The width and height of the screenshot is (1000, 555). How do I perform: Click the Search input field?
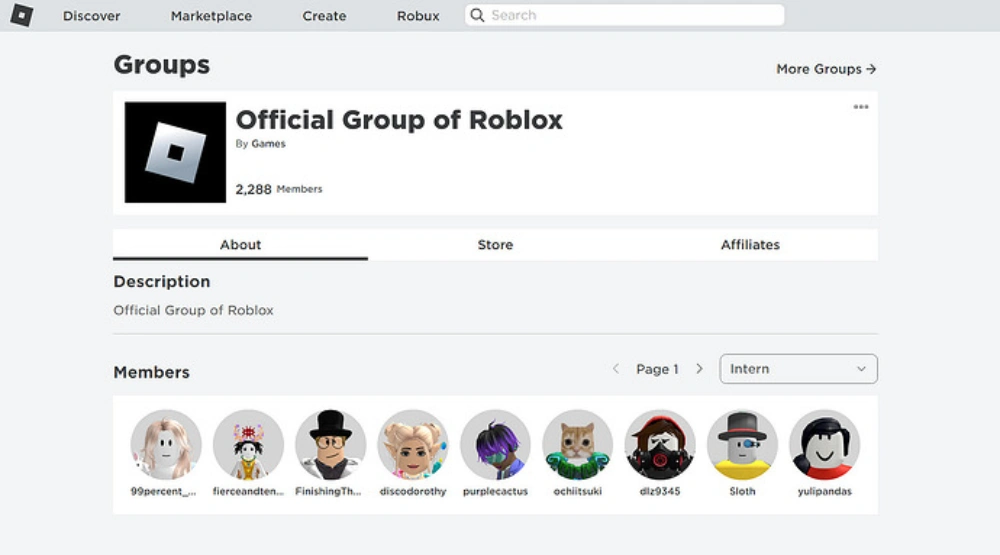coord(624,15)
